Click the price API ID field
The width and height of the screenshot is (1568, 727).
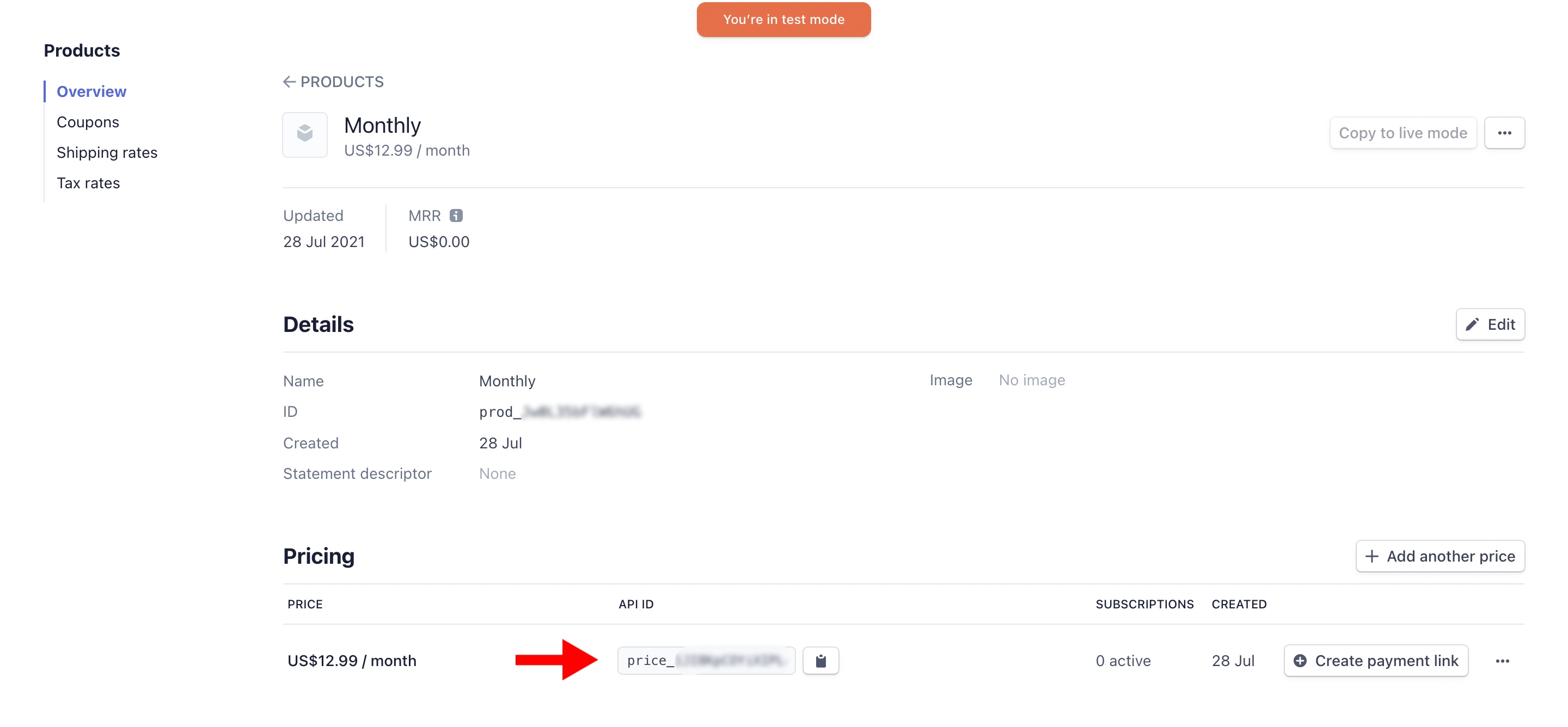point(706,661)
